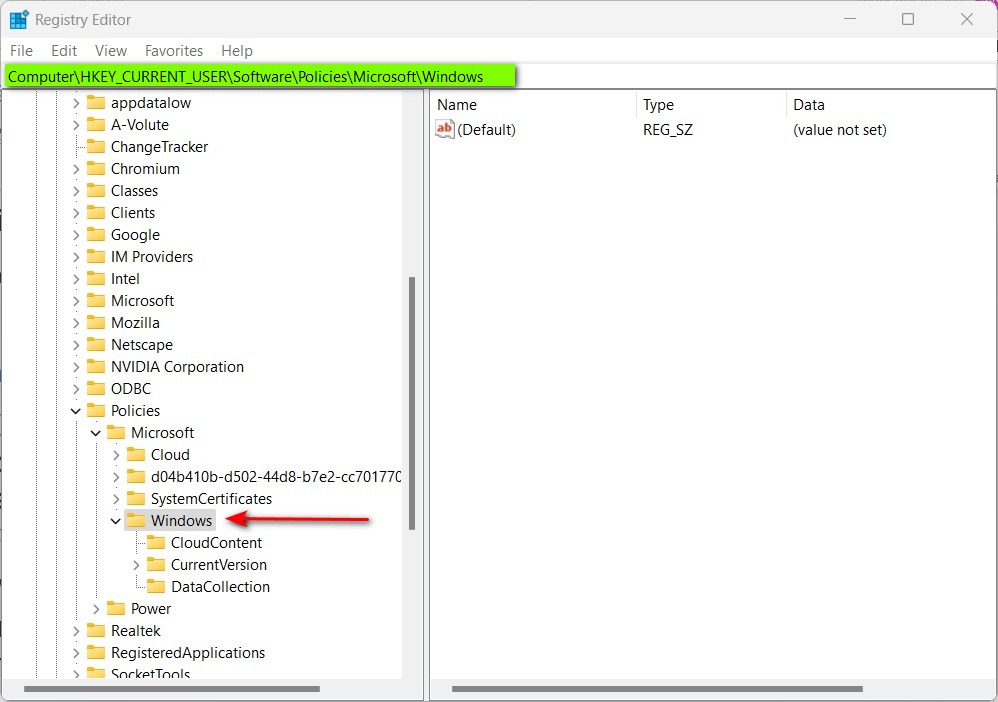Click the Chromium folder icon
The width and height of the screenshot is (998, 702).
click(x=96, y=169)
